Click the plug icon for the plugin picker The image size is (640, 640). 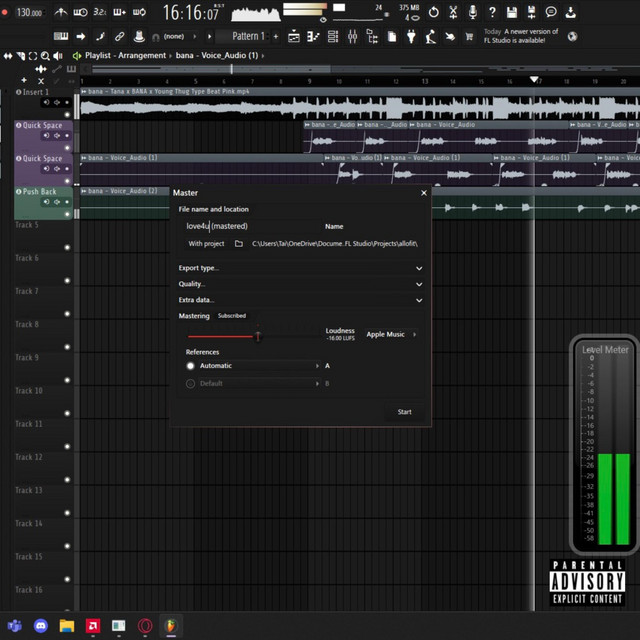point(411,36)
